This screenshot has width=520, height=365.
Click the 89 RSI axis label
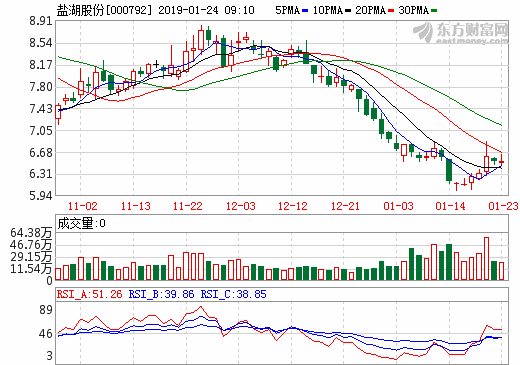pyautogui.click(x=46, y=310)
